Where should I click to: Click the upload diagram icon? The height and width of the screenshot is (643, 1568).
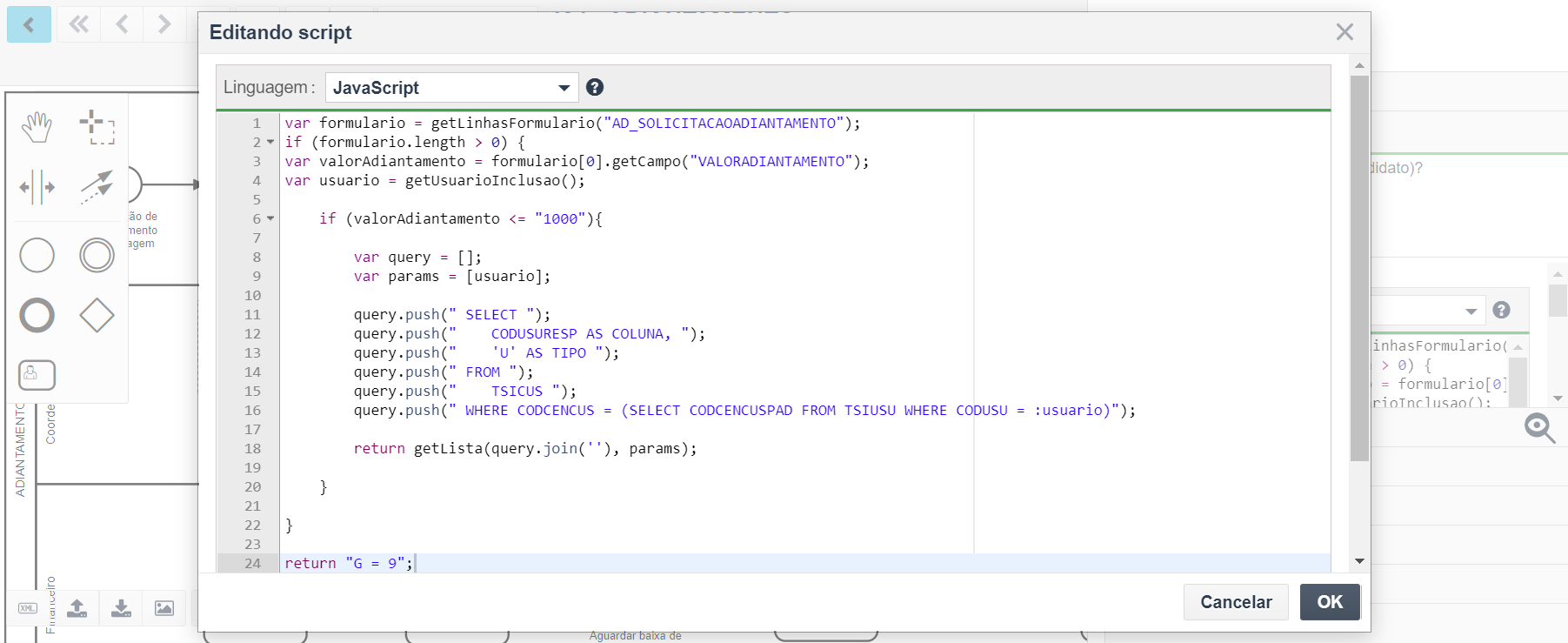coord(77,608)
